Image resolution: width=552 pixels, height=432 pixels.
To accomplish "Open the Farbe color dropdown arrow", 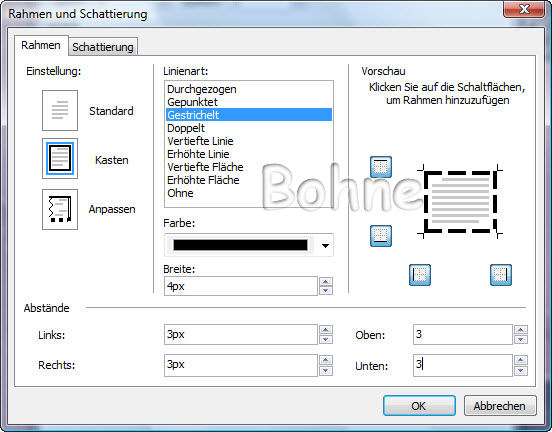I will pos(326,245).
